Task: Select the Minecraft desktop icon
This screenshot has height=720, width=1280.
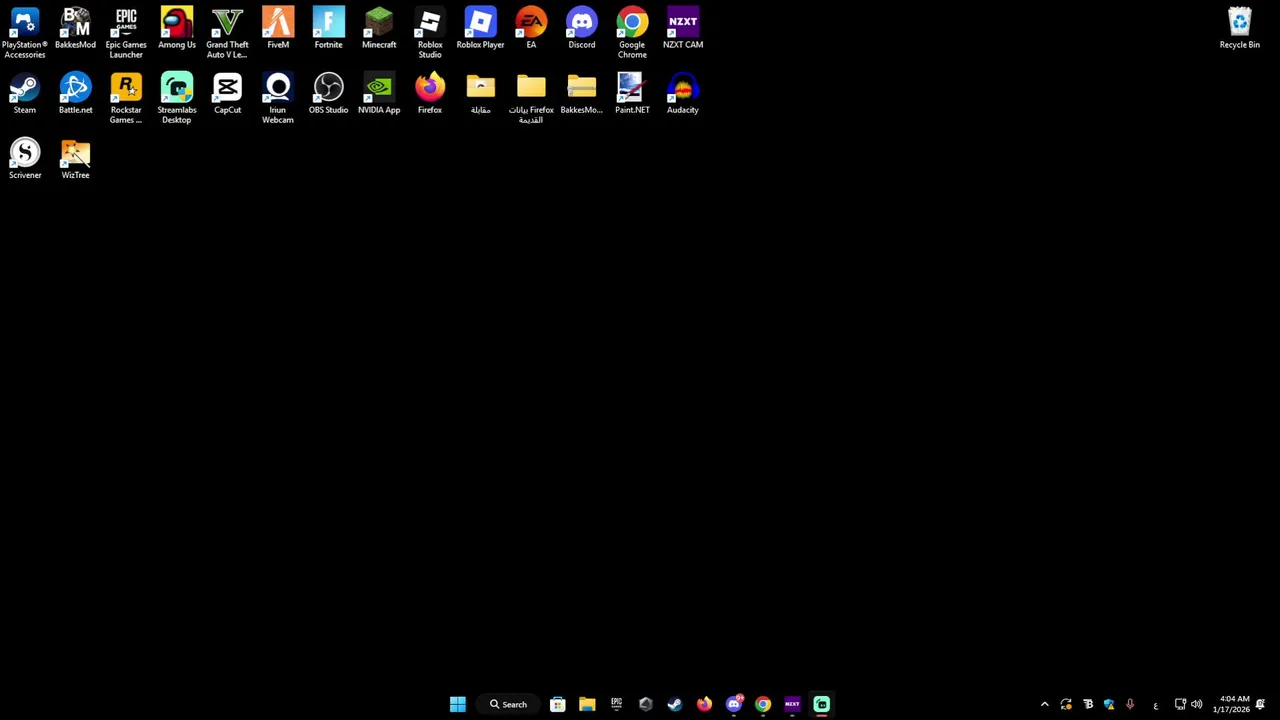Action: click(379, 28)
